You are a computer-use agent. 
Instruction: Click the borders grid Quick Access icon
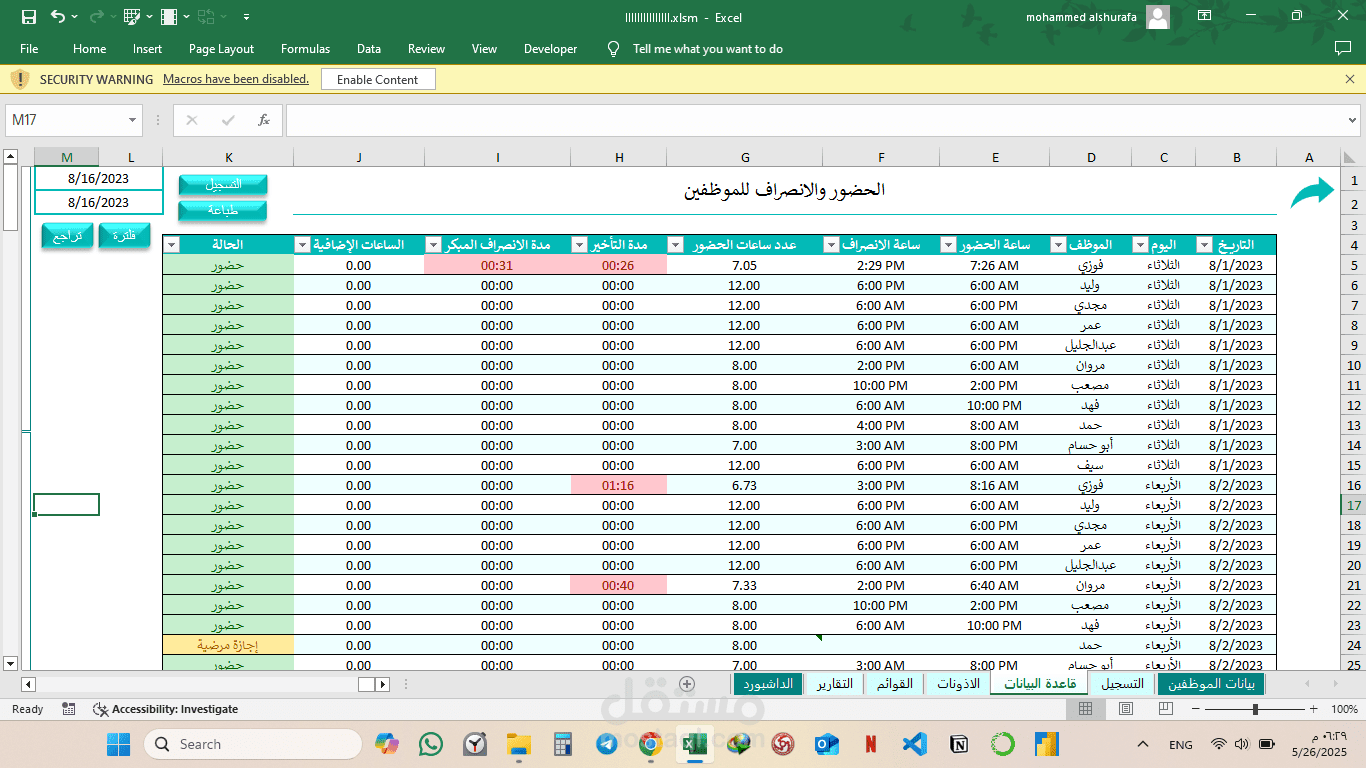coord(131,16)
